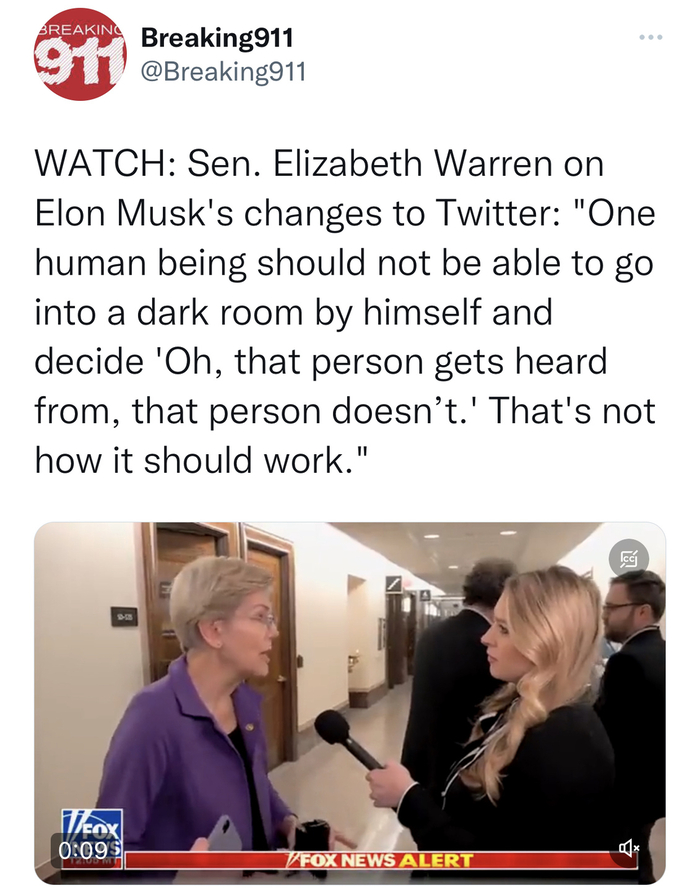The height and width of the screenshot is (896, 700).
Task: Click the Fox News Alert banner
Action: [381, 859]
